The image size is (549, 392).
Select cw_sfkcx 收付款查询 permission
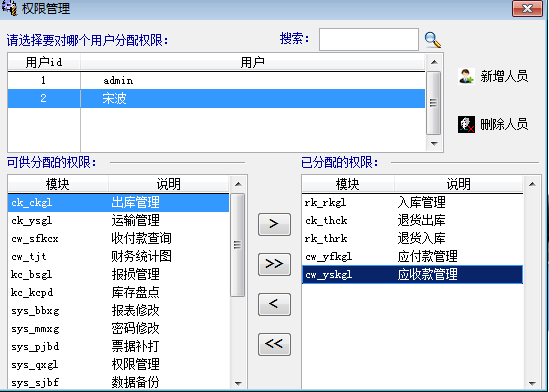pyautogui.click(x=118, y=239)
